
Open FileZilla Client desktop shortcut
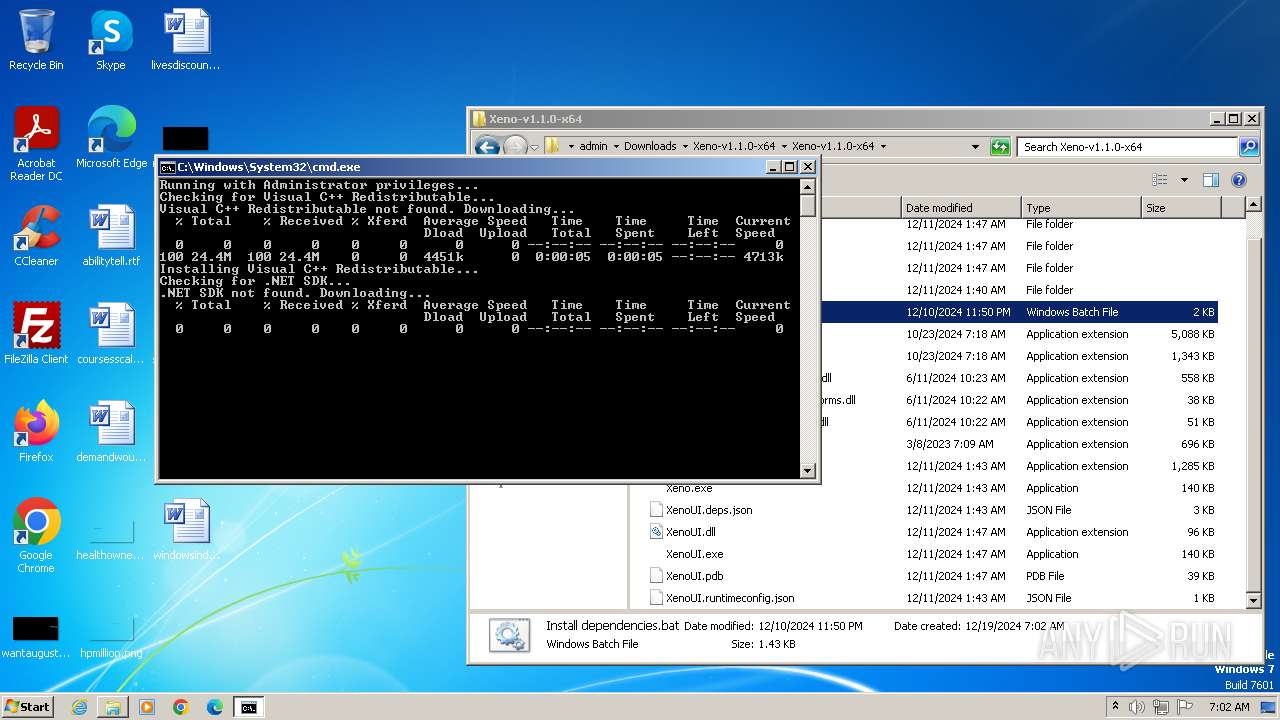click(36, 334)
